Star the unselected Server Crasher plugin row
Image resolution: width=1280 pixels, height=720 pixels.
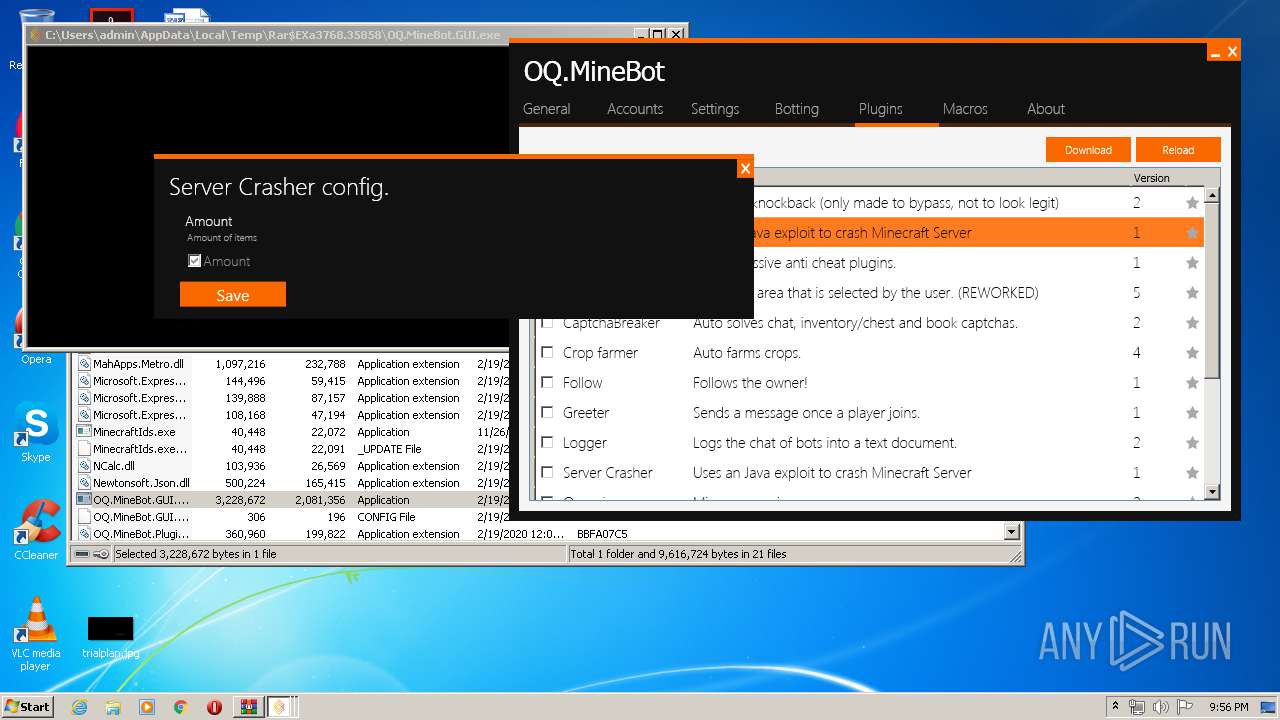(x=1192, y=473)
